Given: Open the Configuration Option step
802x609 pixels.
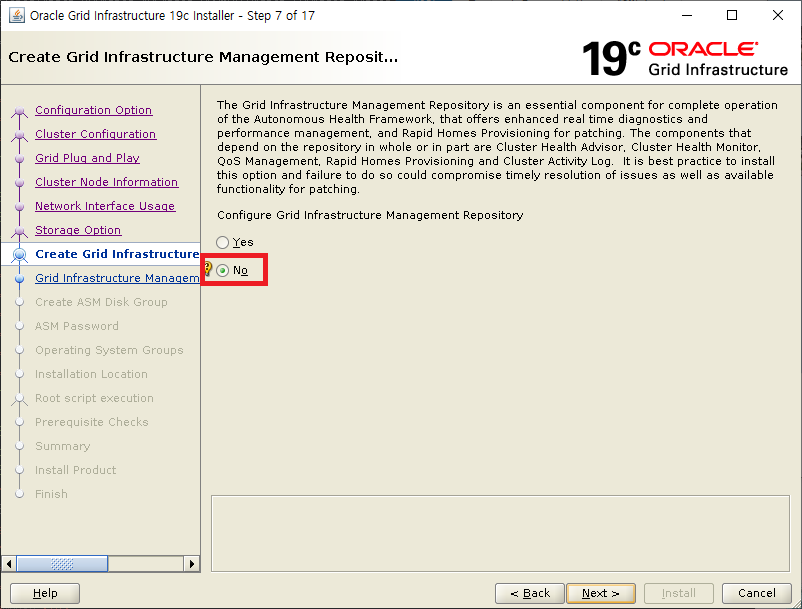Looking at the screenshot, I should point(94,110).
